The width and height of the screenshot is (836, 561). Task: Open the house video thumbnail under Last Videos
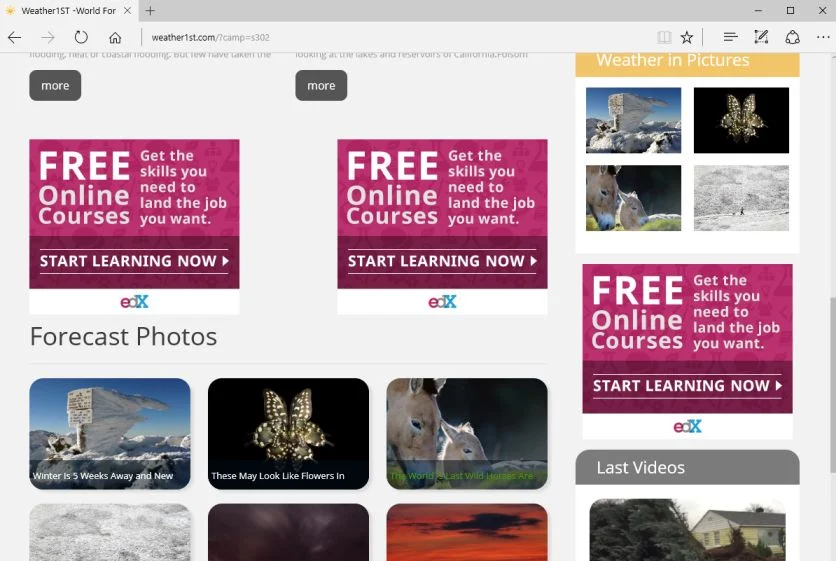(687, 530)
